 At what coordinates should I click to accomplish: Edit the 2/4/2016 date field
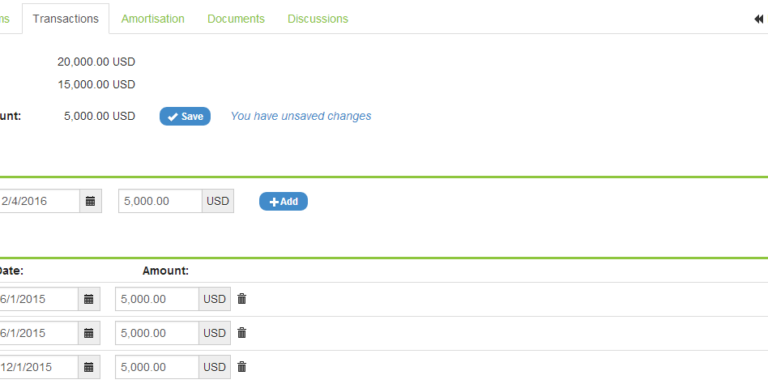tap(39, 201)
